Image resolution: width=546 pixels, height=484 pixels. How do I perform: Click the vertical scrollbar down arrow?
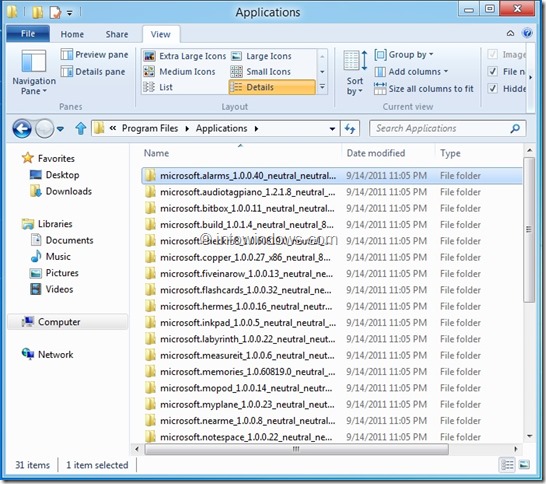coord(529,436)
